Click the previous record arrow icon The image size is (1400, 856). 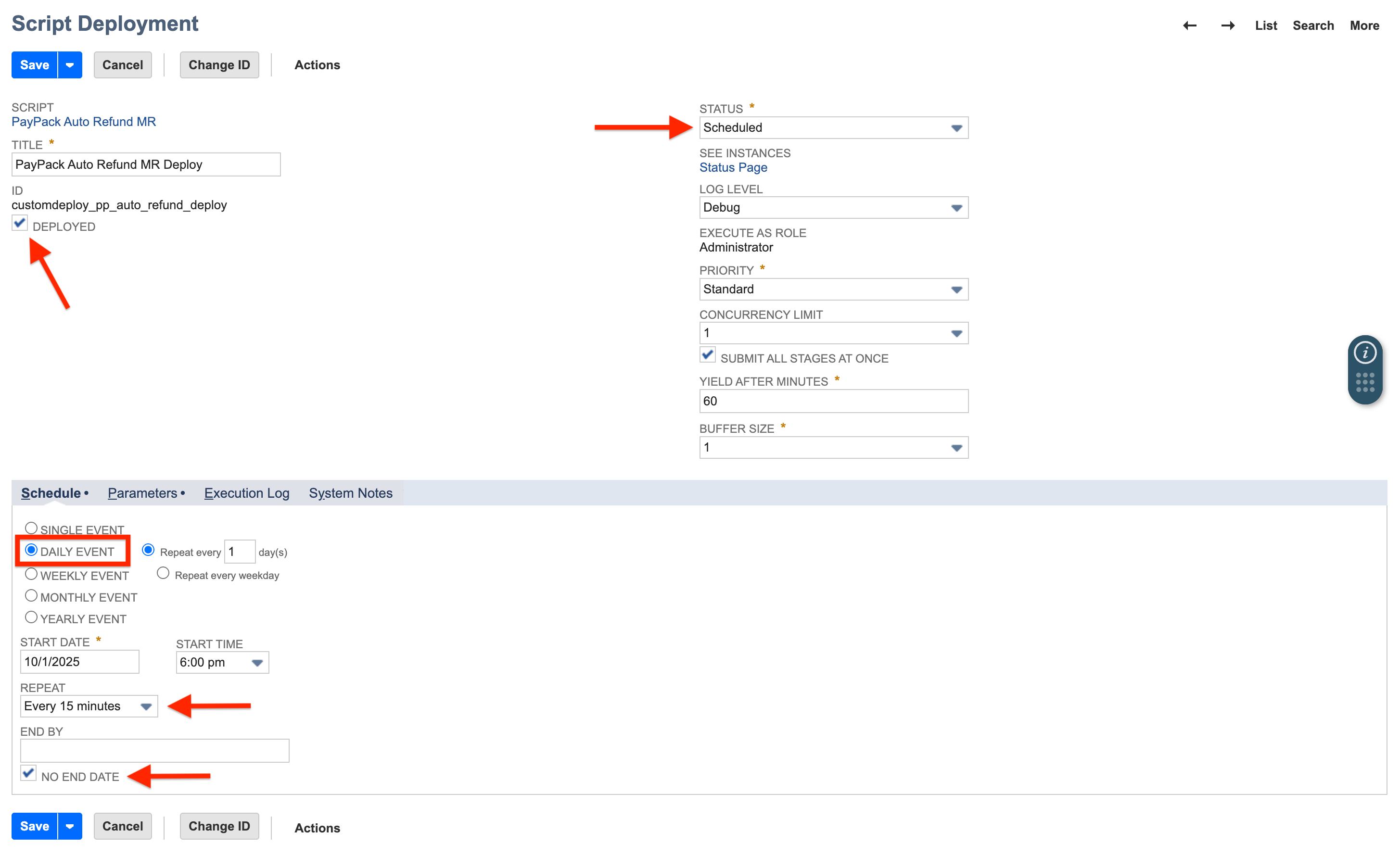tap(1191, 25)
